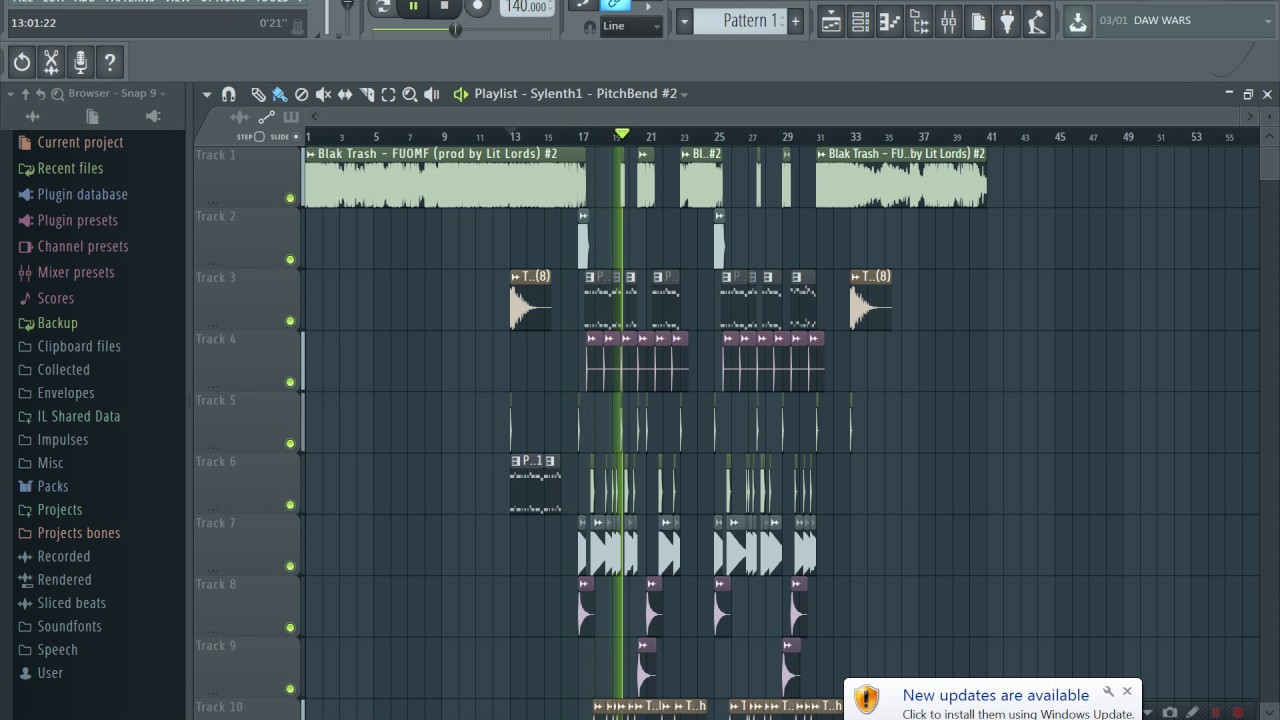This screenshot has height=720, width=1280.
Task: Select the Playback speaker tool
Action: [432, 94]
